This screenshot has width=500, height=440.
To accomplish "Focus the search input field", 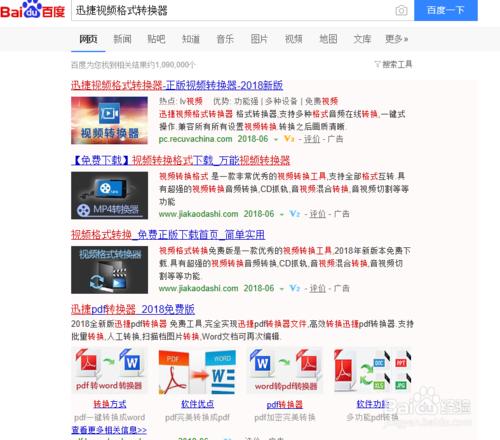I will (x=233, y=10).
